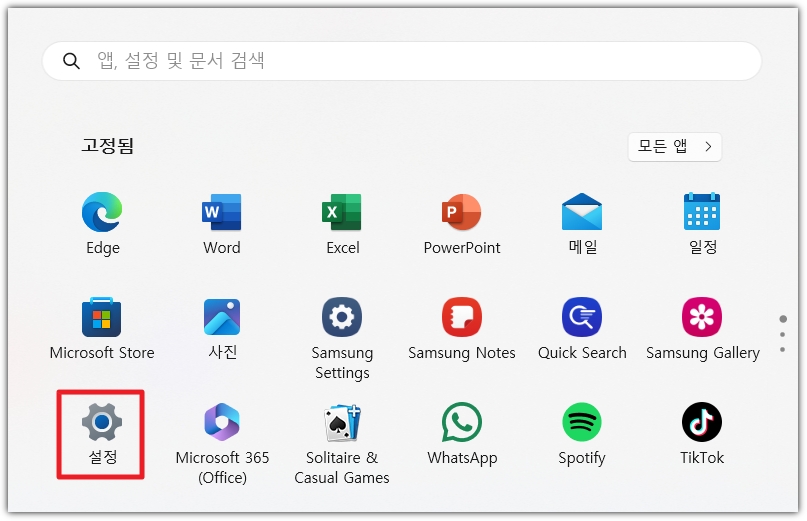
Task: Launch Samsung Gallery
Action: pyautogui.click(x=702, y=317)
